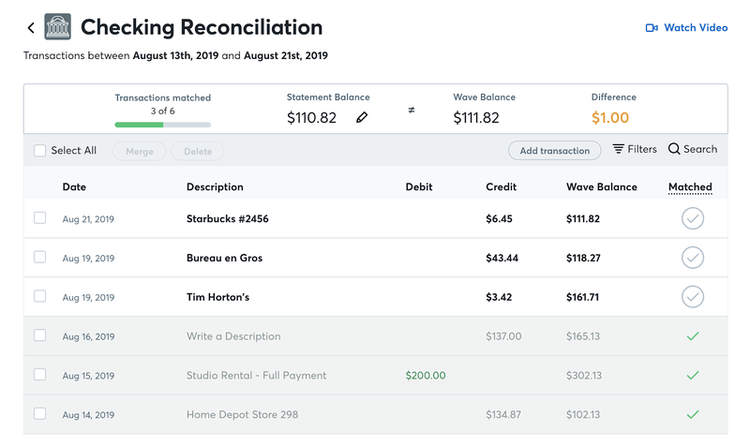The height and width of the screenshot is (446, 750).
Task: Click the $134.87 credit amount
Action: (x=503, y=414)
